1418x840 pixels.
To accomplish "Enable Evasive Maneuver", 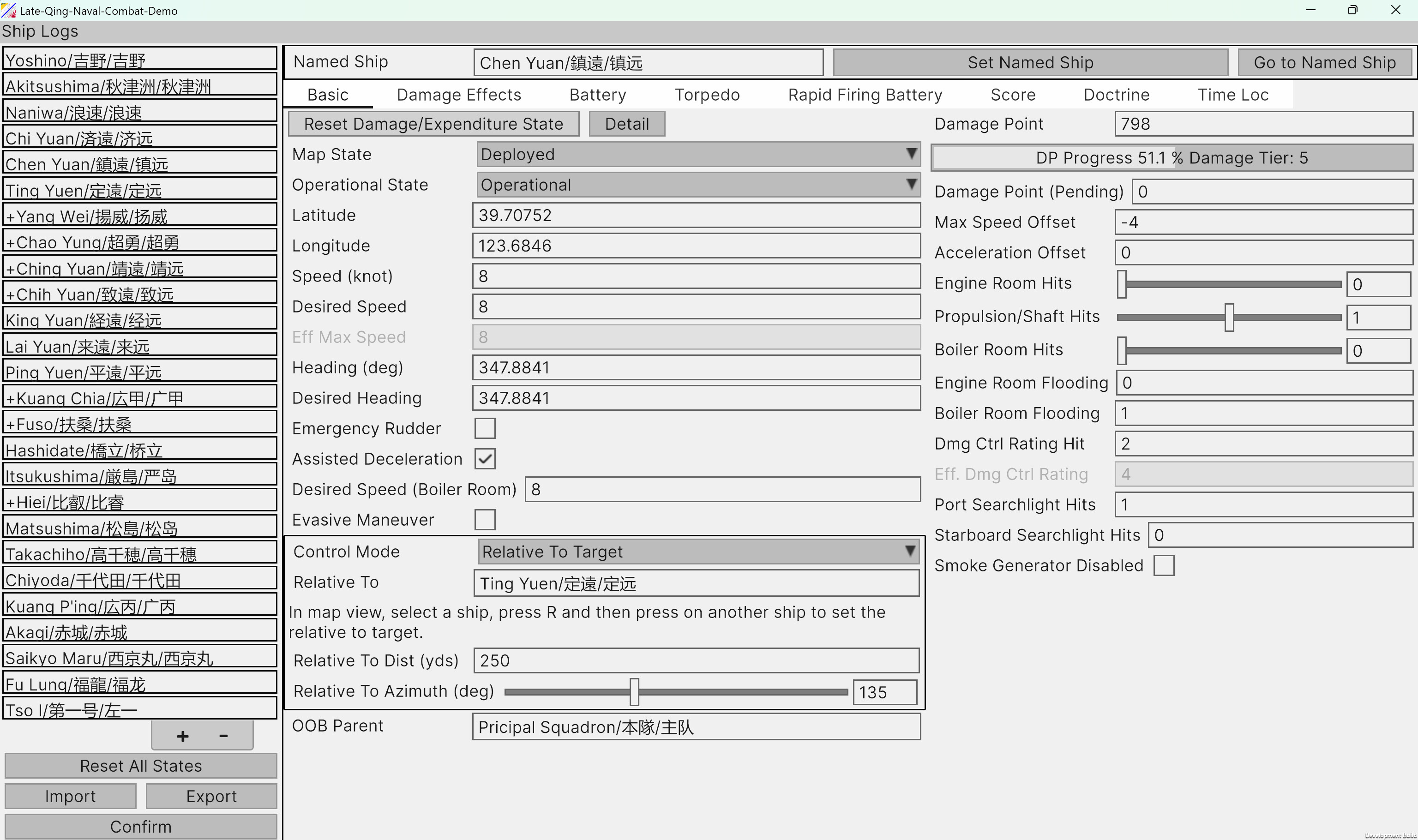I will (485, 520).
